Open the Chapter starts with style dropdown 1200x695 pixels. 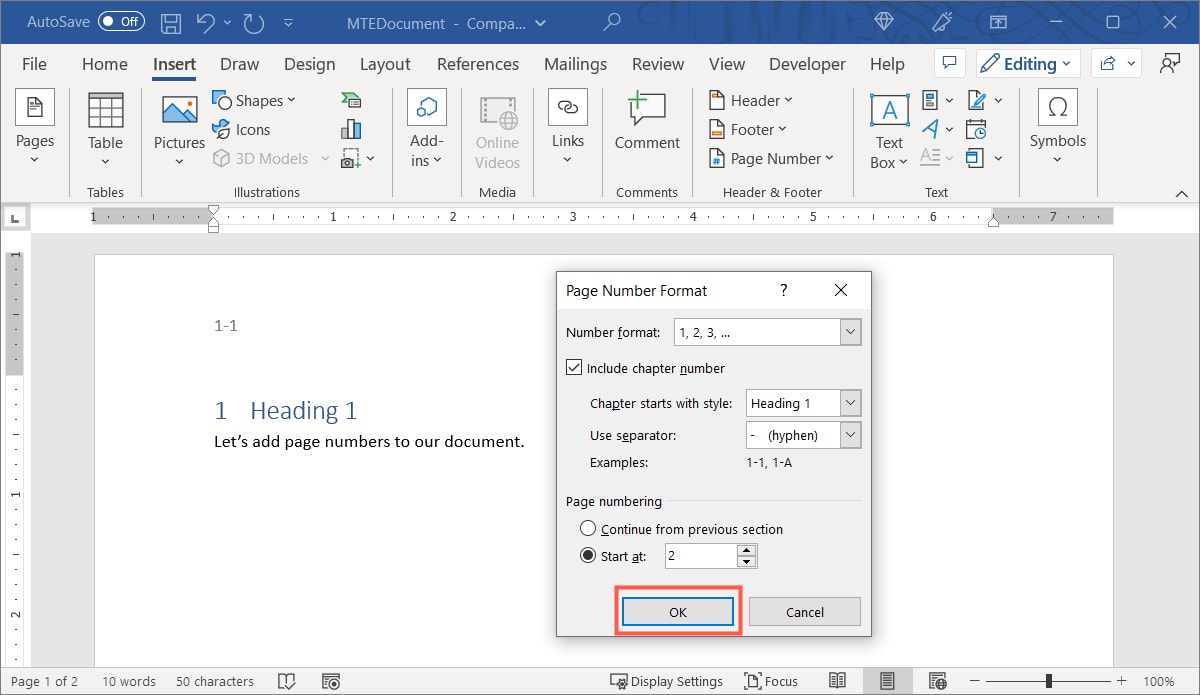[851, 402]
